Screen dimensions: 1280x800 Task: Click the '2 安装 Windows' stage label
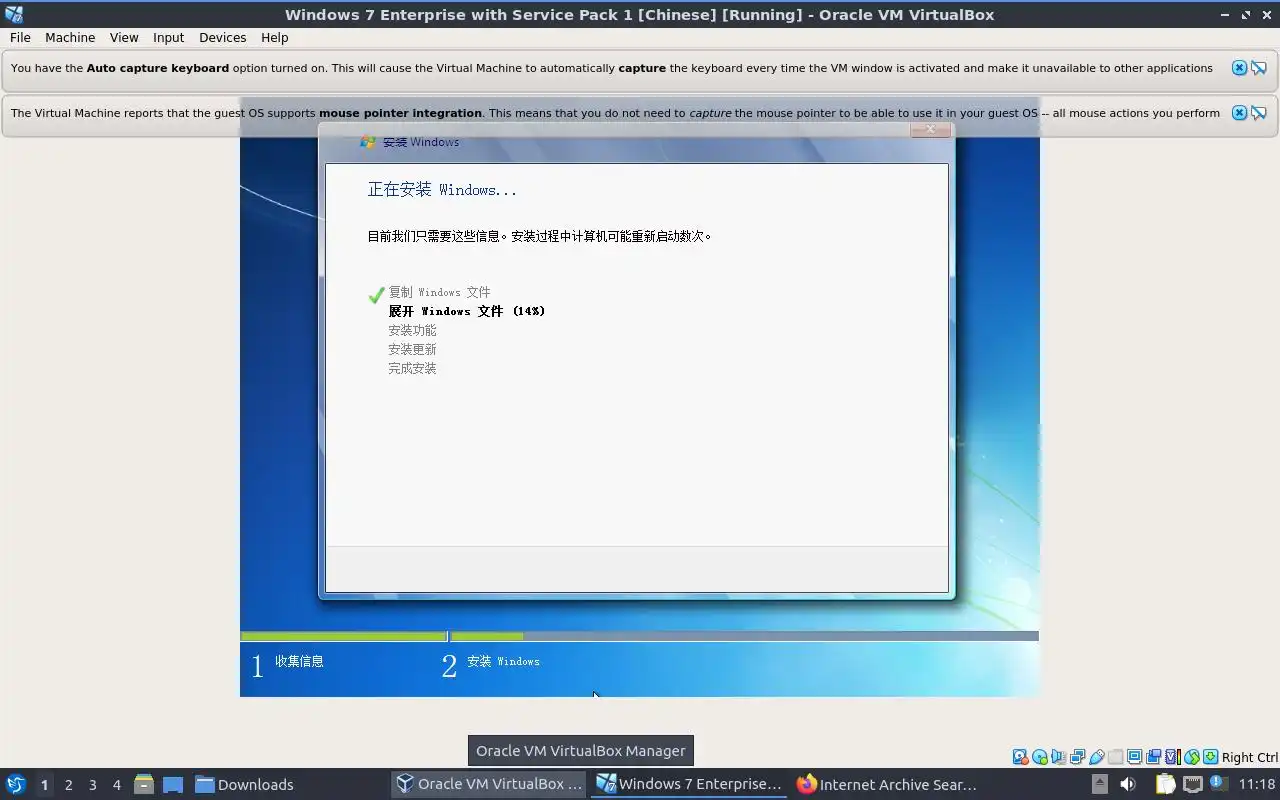click(490, 664)
